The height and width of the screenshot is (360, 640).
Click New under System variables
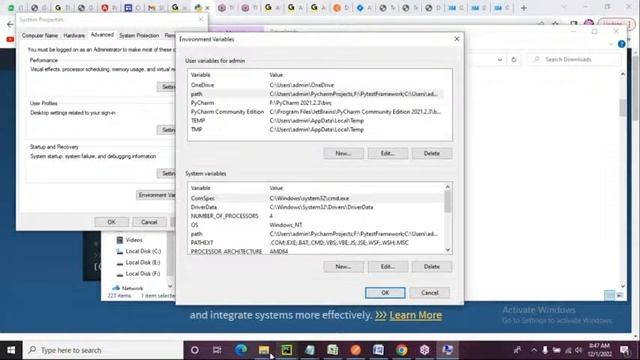(343, 267)
